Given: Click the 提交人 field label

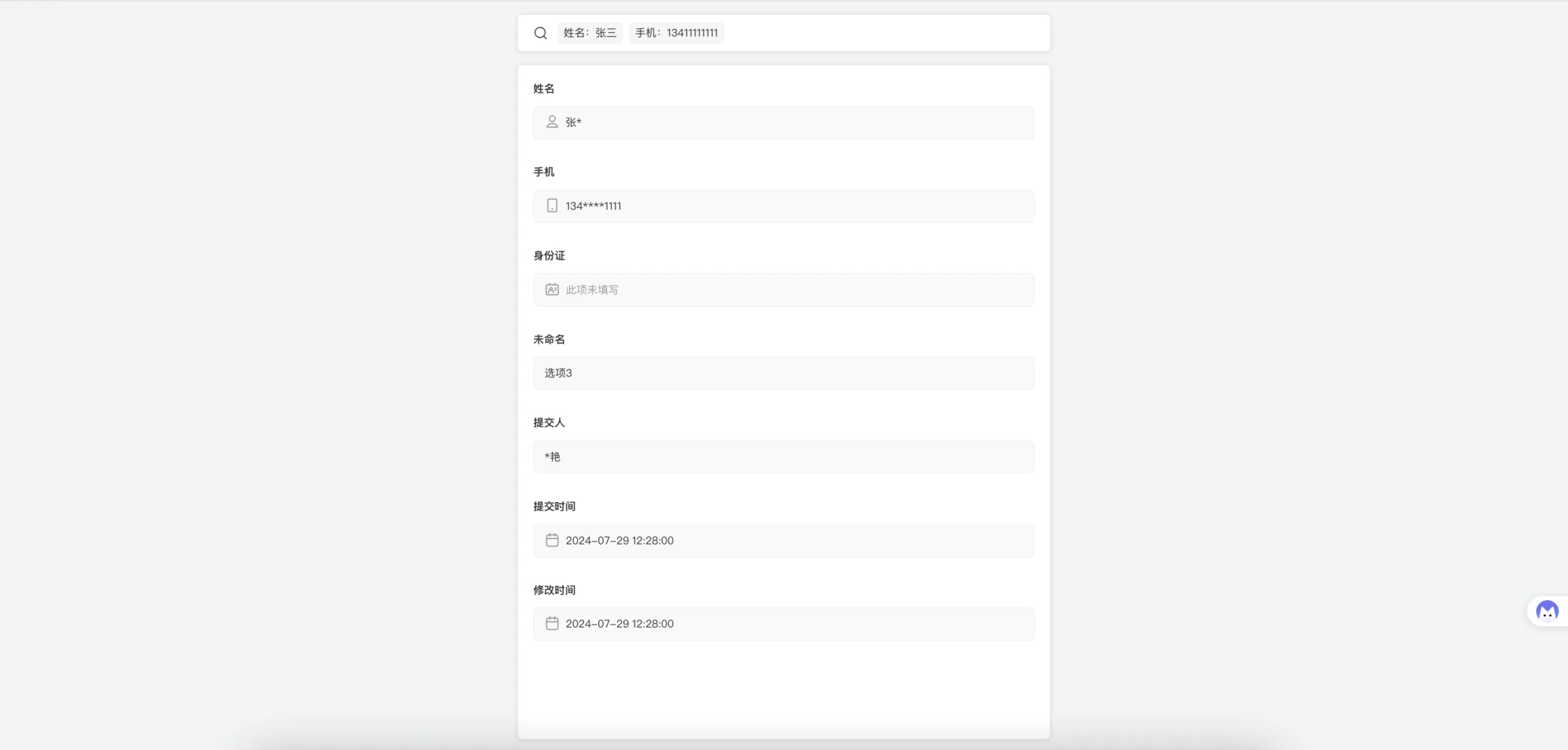Looking at the screenshot, I should point(549,423).
